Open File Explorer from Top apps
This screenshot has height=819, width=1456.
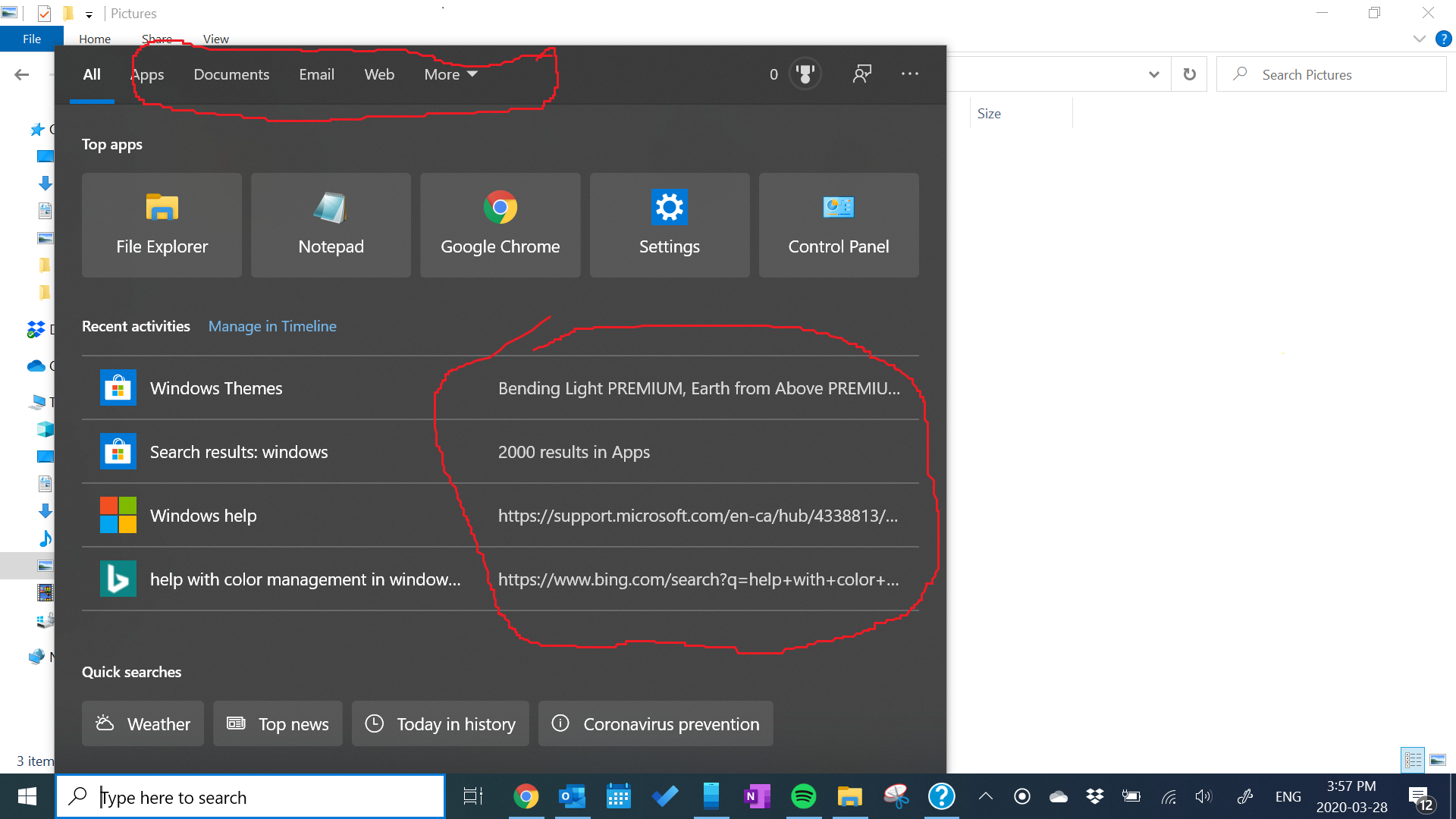pyautogui.click(x=162, y=225)
